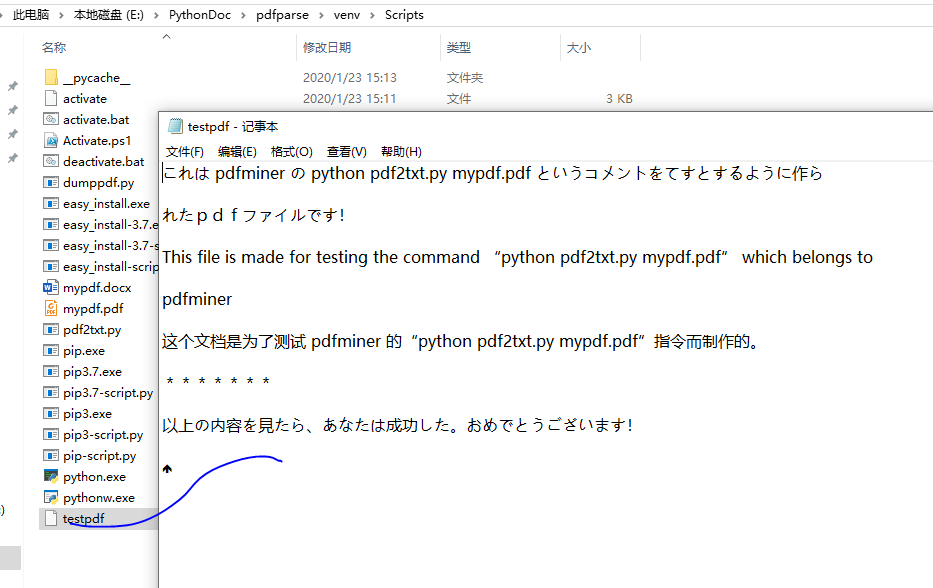This screenshot has width=933, height=588.
Task: Click the dumppdf.py file icon
Action: [x=51, y=182]
